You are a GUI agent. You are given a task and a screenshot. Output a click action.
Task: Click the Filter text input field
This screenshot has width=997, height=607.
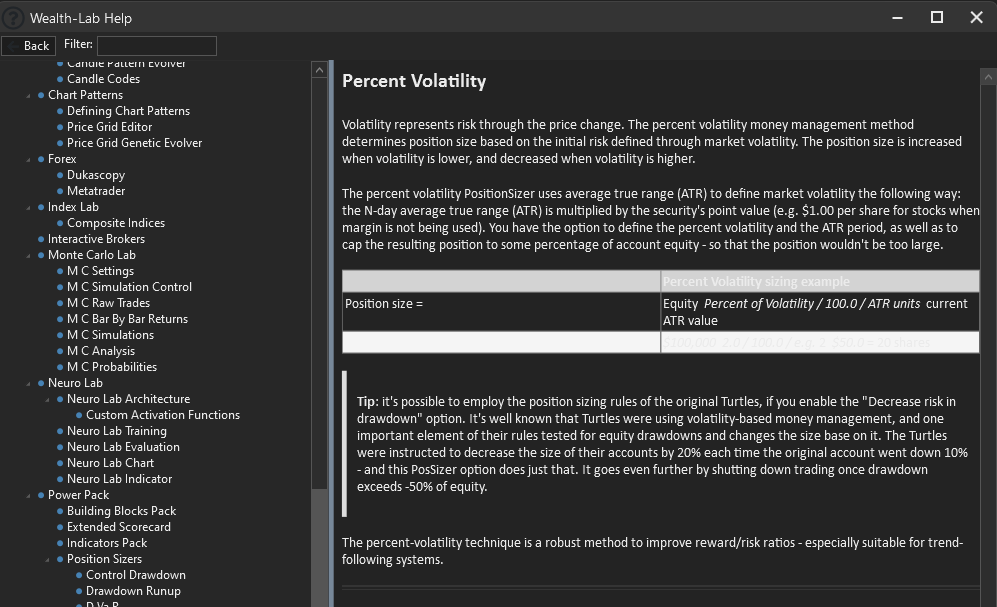click(156, 45)
